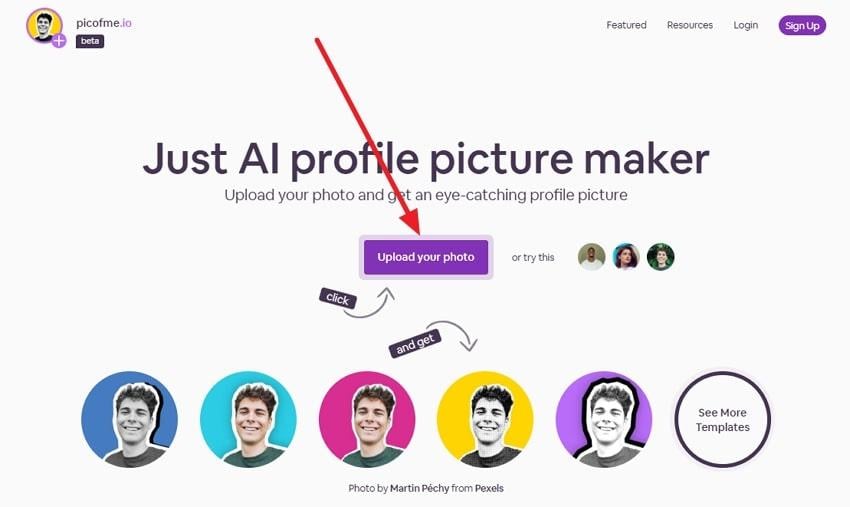Open the Resources menu item
This screenshot has height=507, width=850.
(x=690, y=25)
